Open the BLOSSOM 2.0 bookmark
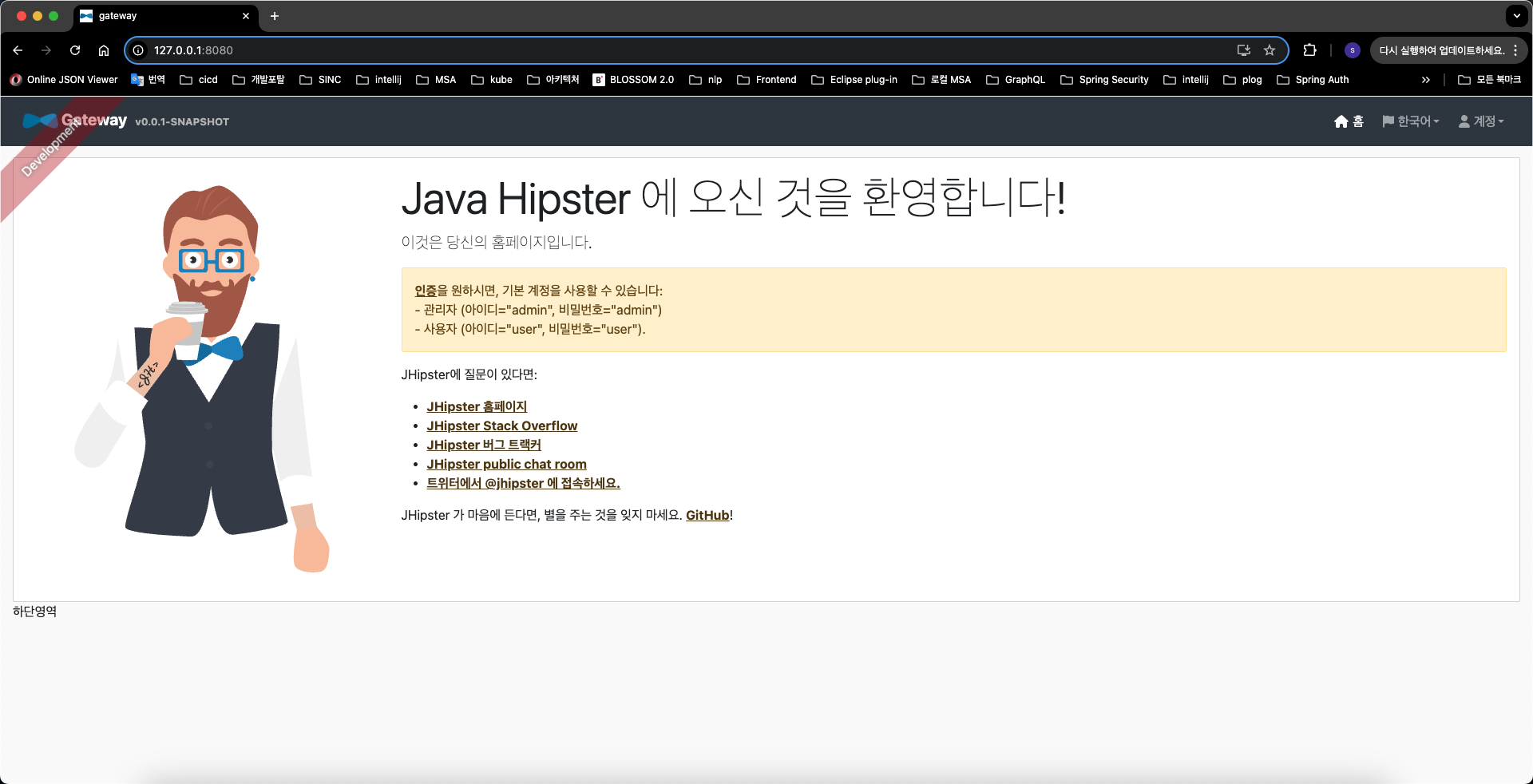 pos(634,80)
